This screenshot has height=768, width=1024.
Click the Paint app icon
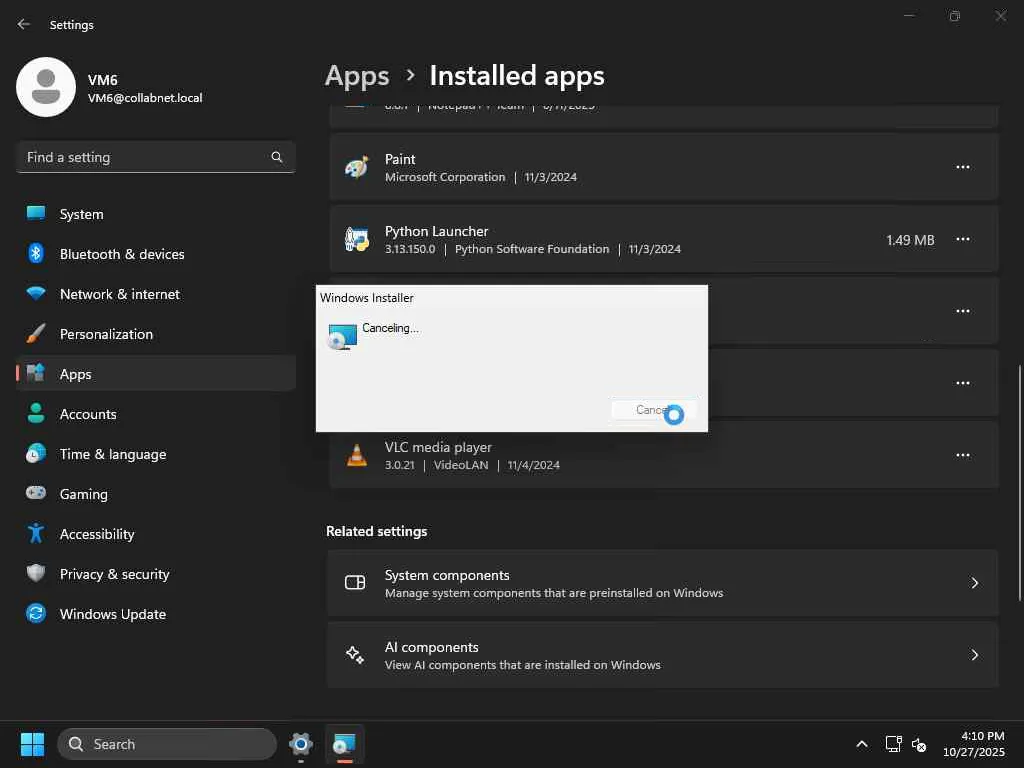point(356,168)
